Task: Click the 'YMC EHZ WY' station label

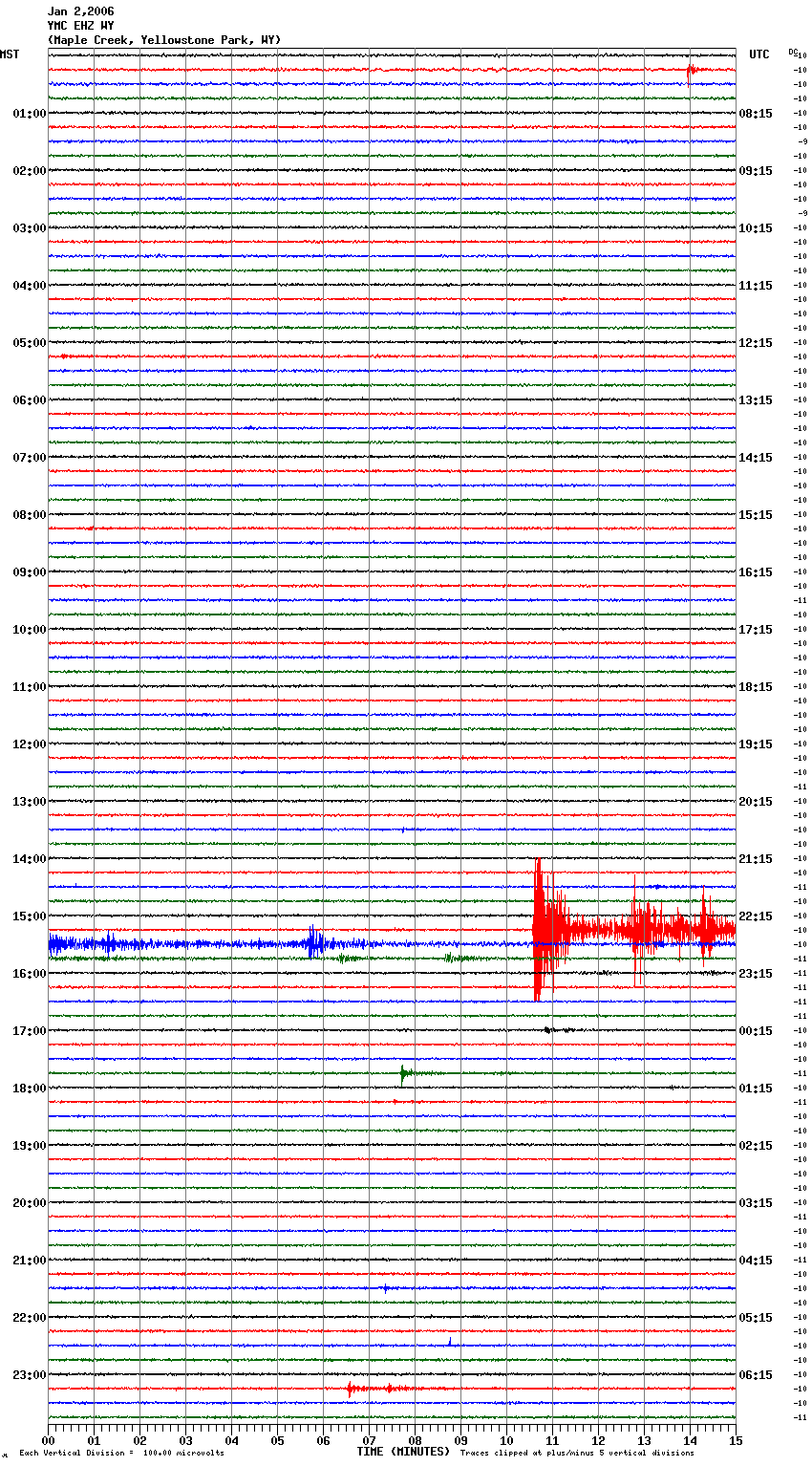Action: [80, 26]
